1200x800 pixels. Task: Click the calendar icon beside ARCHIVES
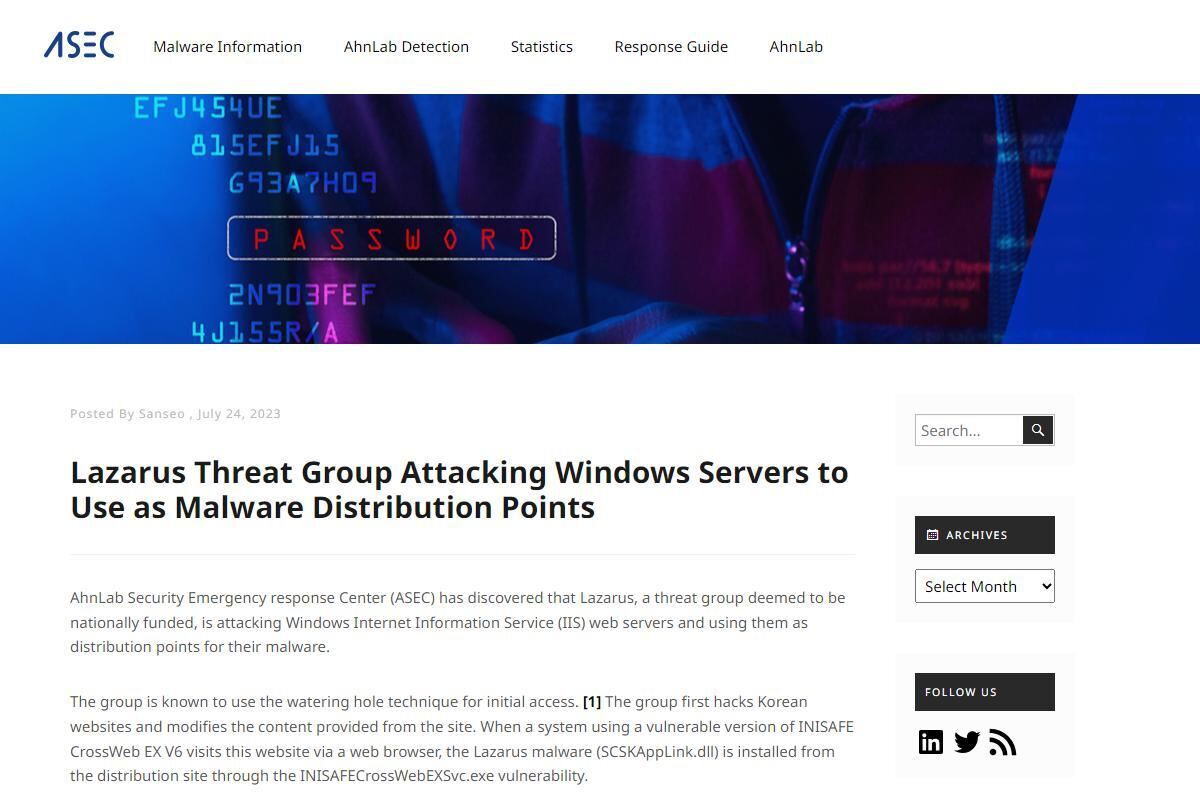(x=932, y=535)
